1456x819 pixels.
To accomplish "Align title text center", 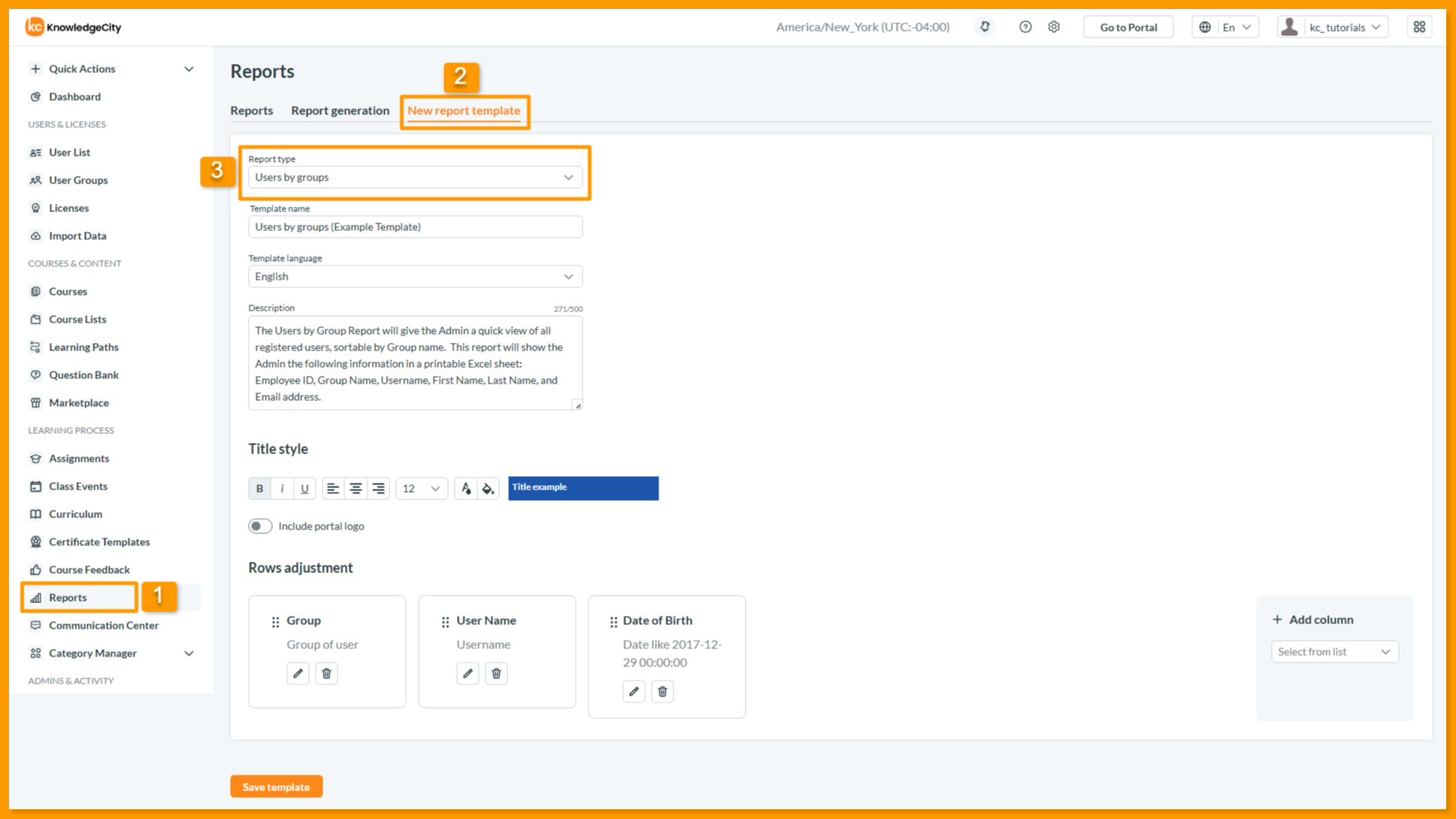I will tap(356, 489).
